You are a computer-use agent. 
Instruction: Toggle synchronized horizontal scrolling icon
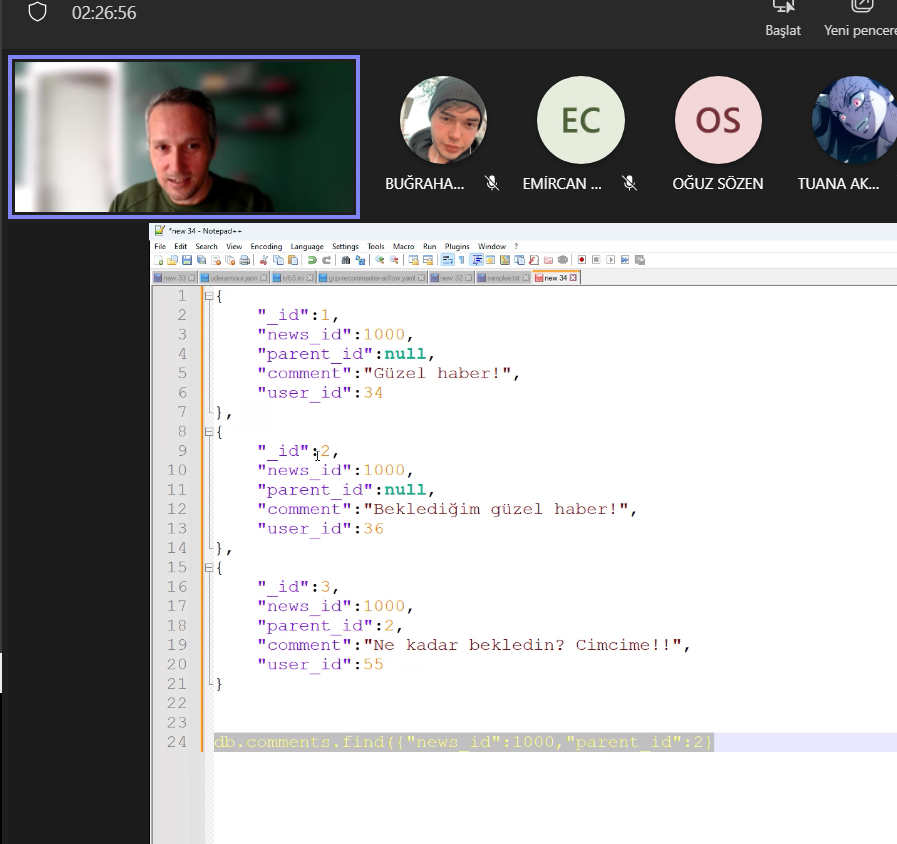(x=428, y=260)
